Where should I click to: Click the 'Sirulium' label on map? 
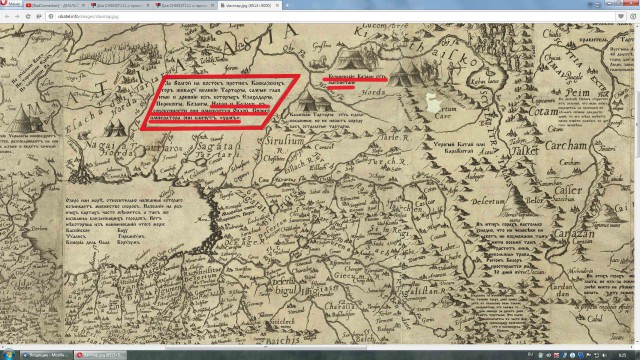point(284,142)
